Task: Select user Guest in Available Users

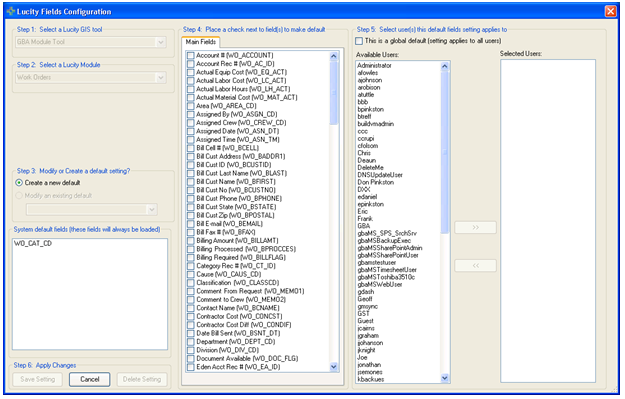Action: (366, 321)
